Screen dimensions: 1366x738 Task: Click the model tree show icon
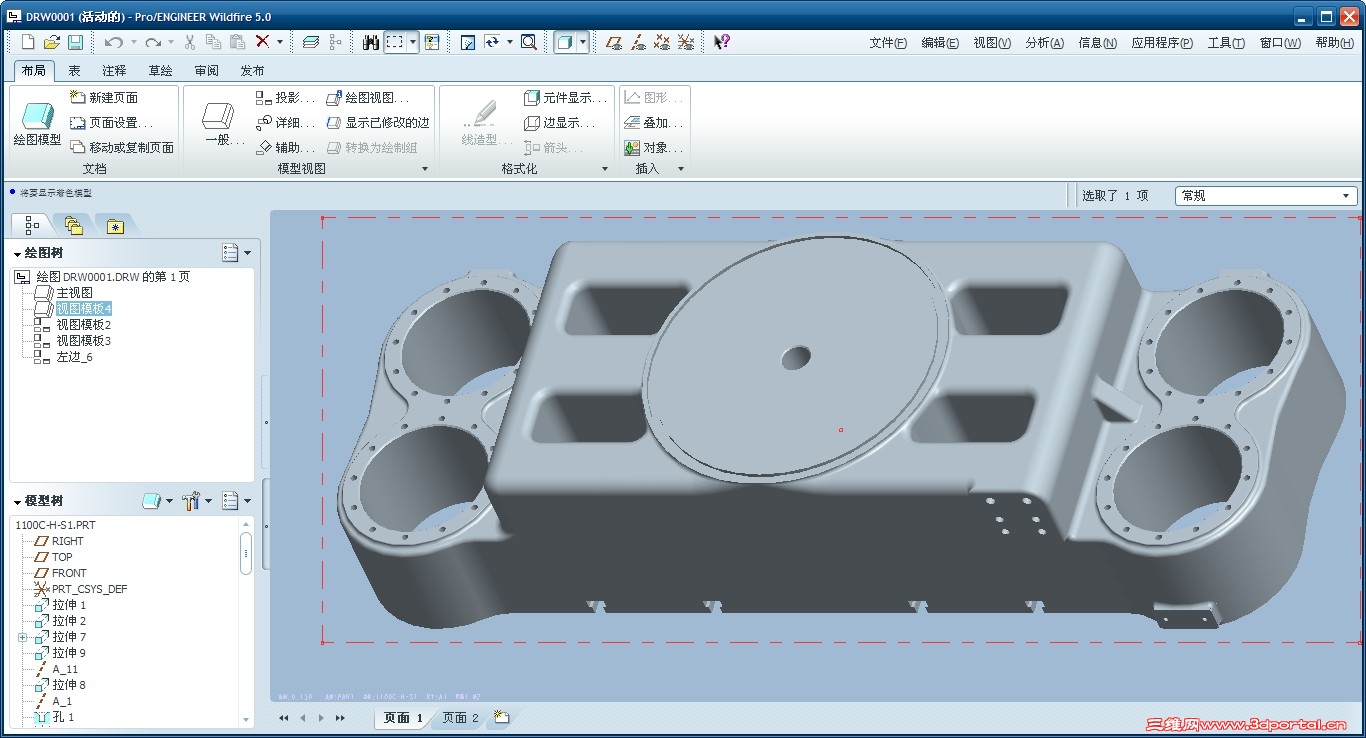coord(152,501)
